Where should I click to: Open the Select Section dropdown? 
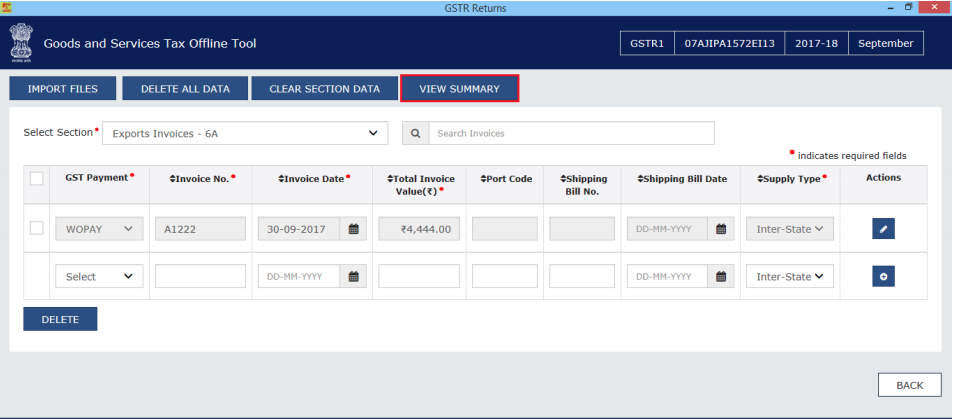click(245, 133)
